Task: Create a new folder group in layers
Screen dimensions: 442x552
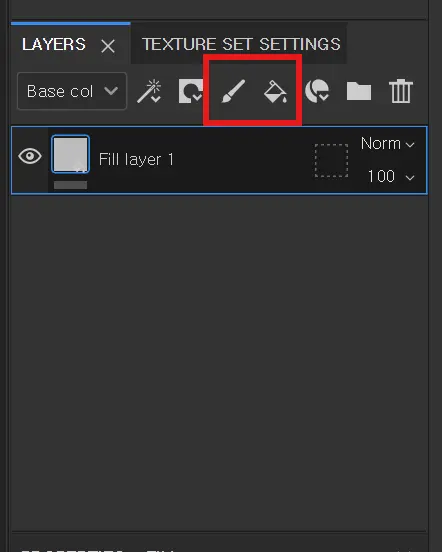Action: point(359,92)
